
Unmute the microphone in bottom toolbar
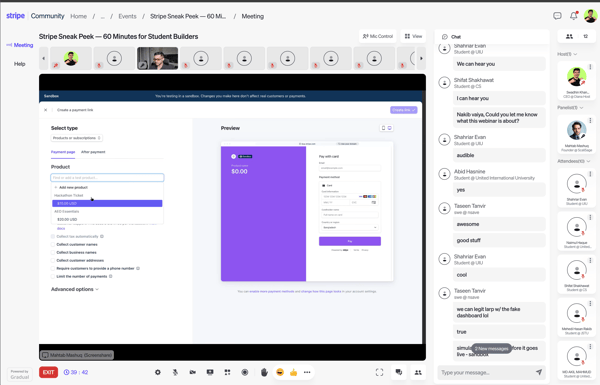coord(175,372)
